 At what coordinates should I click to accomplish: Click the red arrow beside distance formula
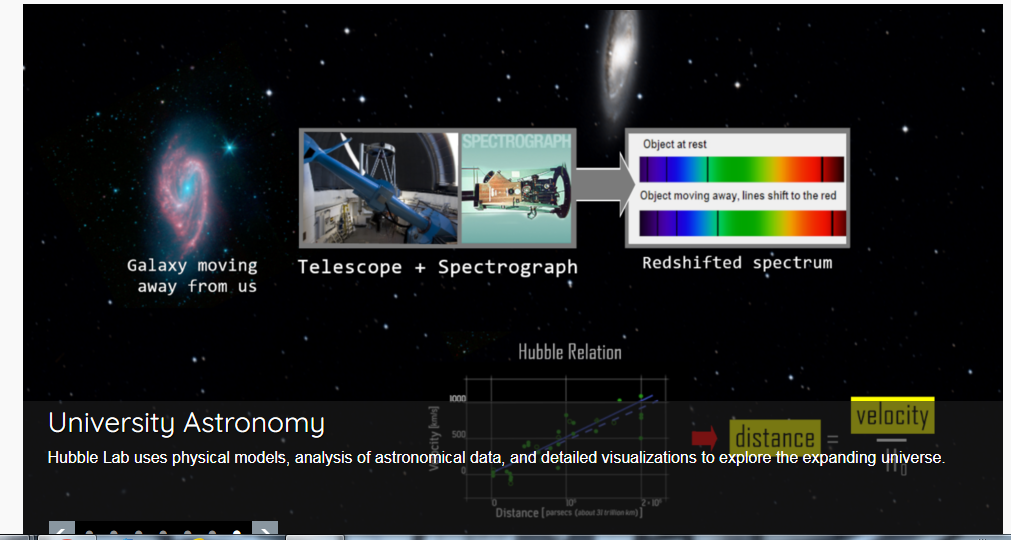click(x=704, y=439)
